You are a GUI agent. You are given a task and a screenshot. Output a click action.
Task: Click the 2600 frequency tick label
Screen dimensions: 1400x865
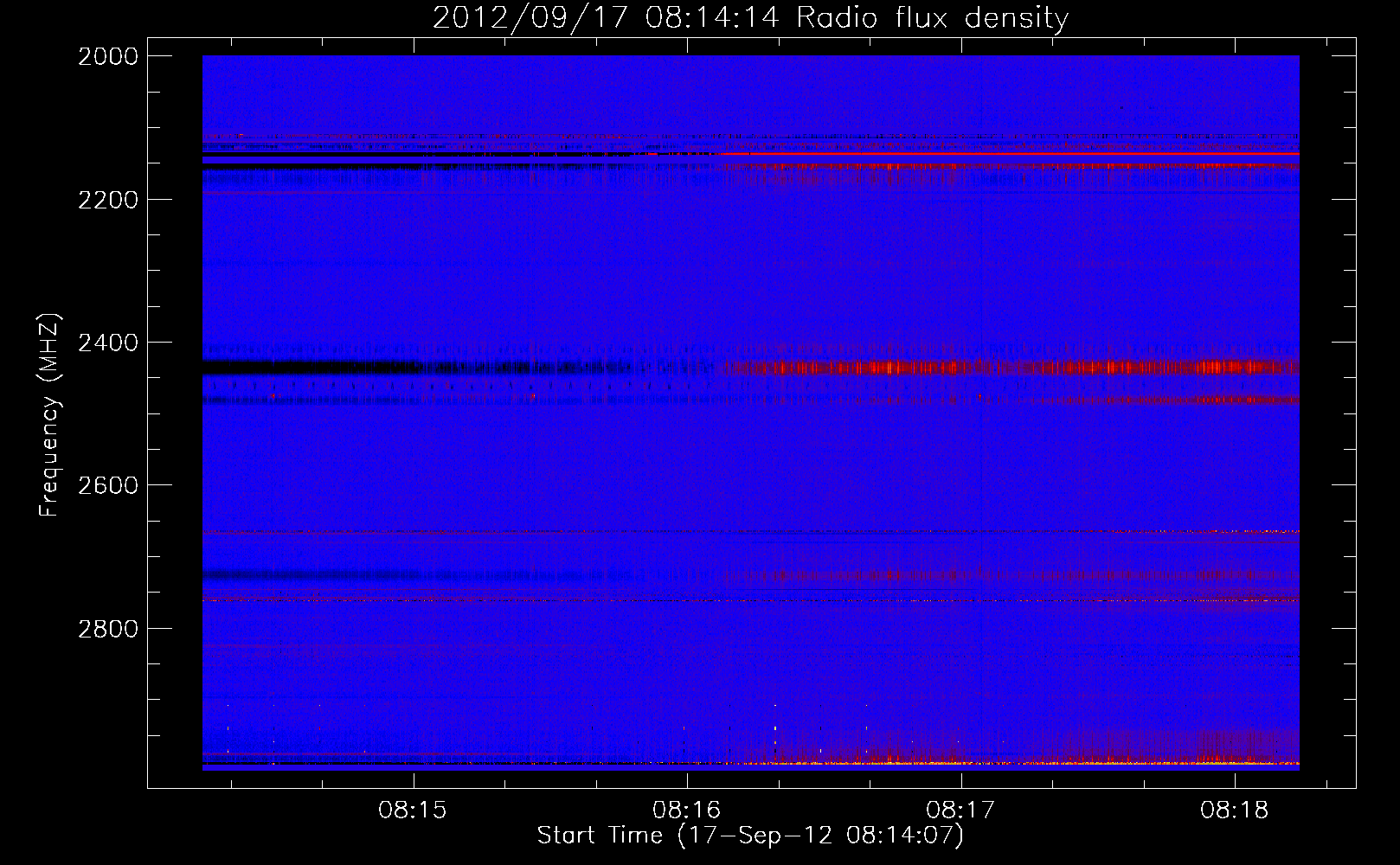click(108, 485)
